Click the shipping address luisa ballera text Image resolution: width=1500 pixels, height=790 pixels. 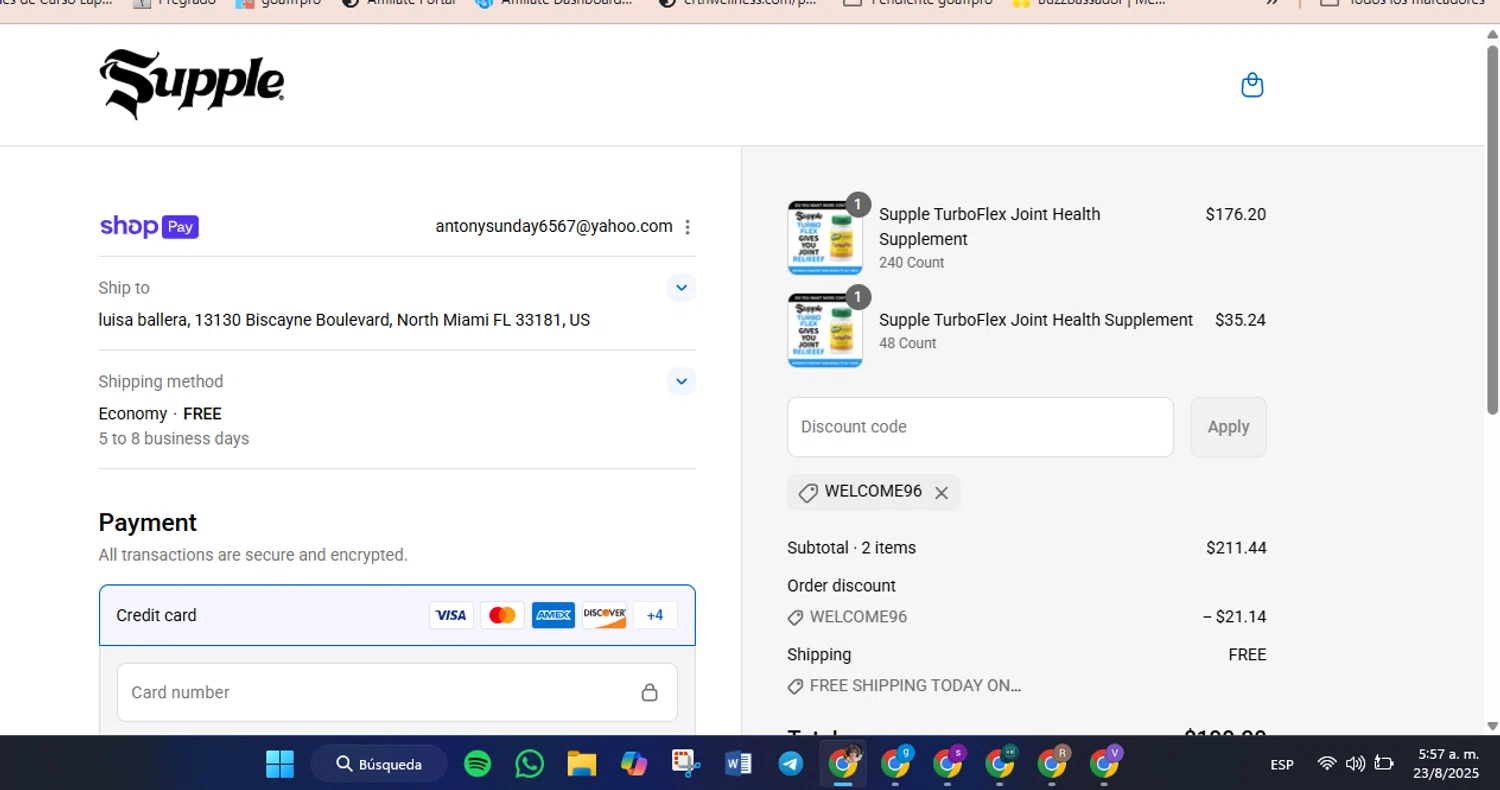[344, 320]
